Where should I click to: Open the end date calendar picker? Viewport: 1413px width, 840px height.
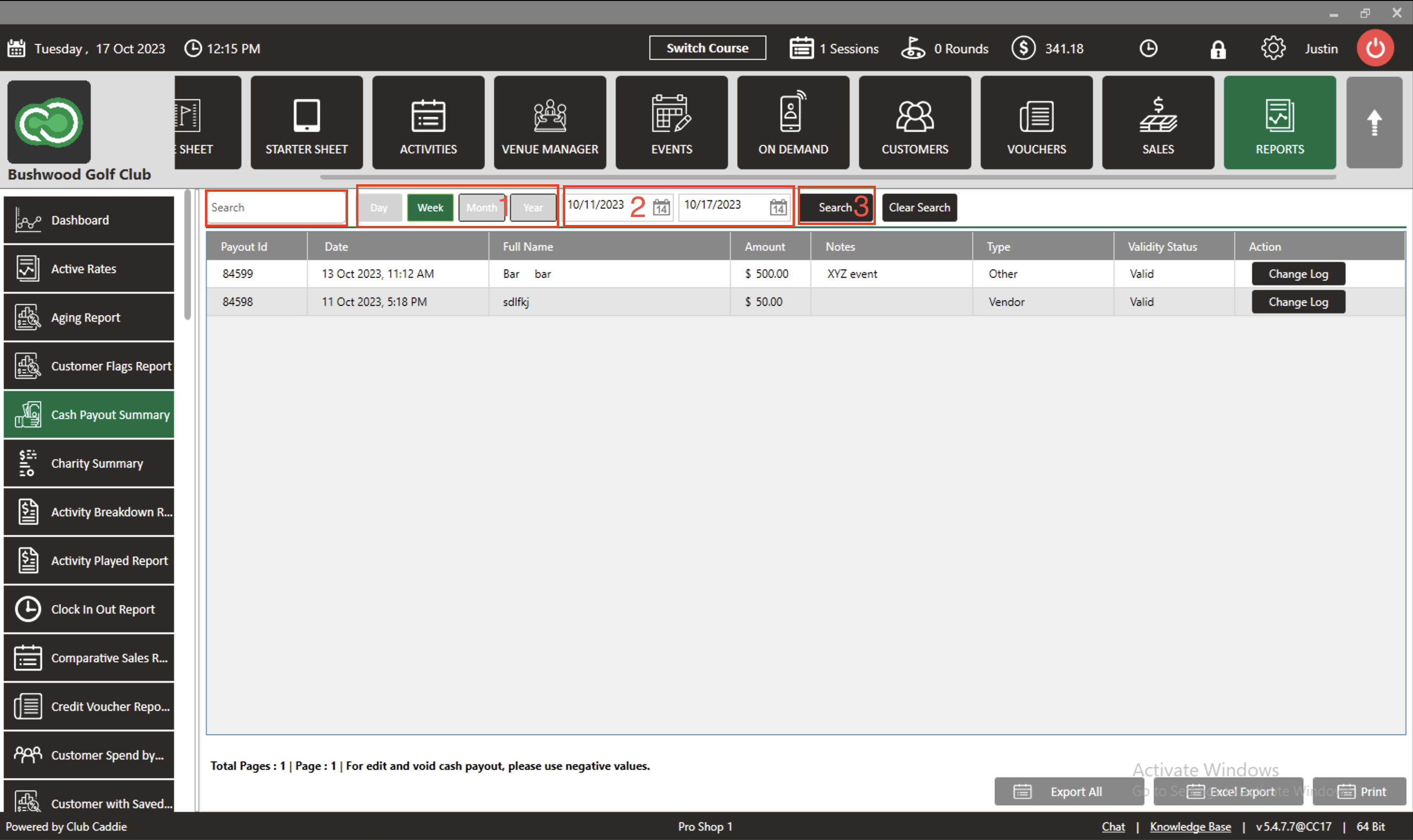click(778, 207)
